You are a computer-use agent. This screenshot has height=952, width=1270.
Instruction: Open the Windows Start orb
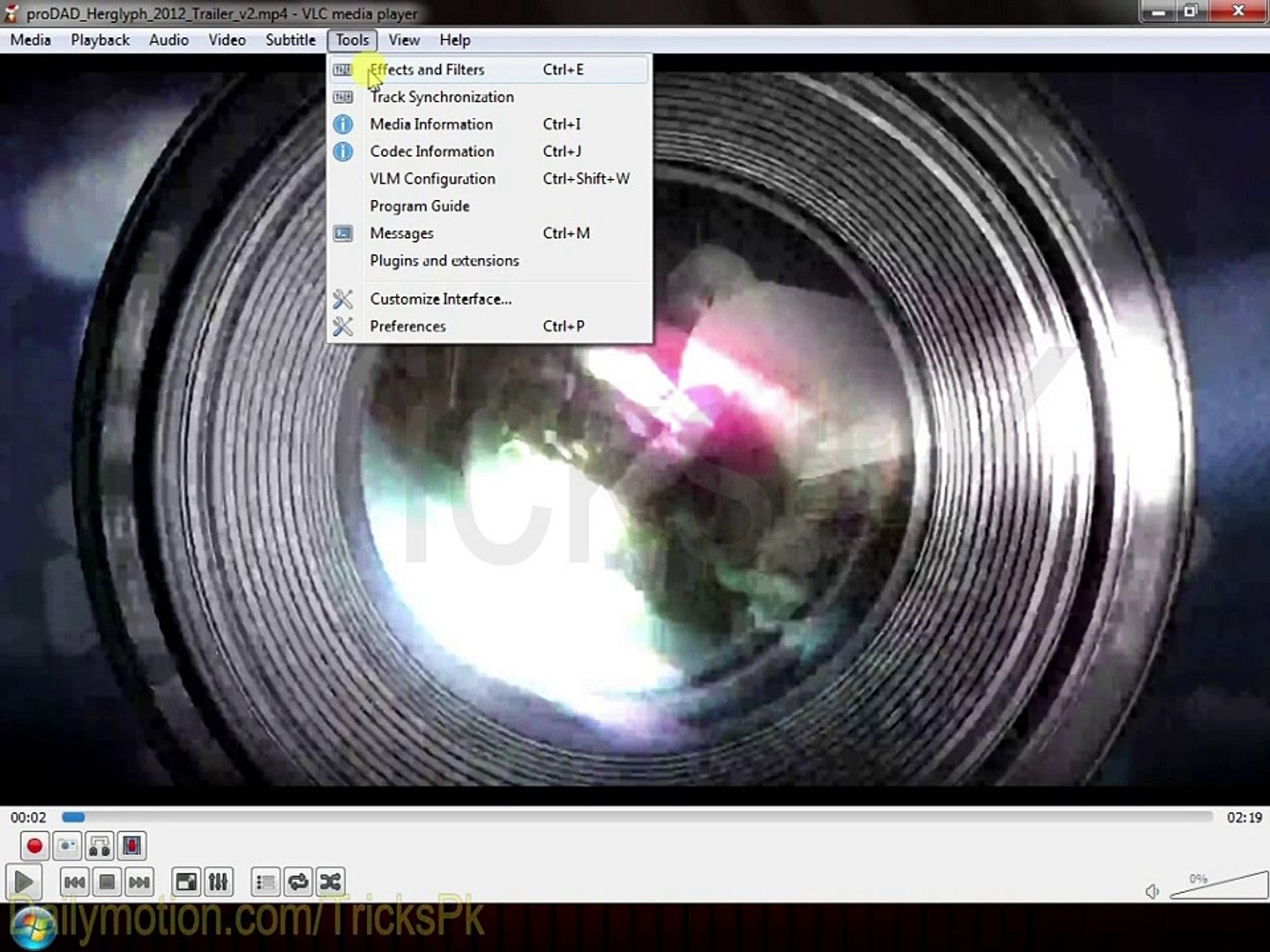pos(34,928)
